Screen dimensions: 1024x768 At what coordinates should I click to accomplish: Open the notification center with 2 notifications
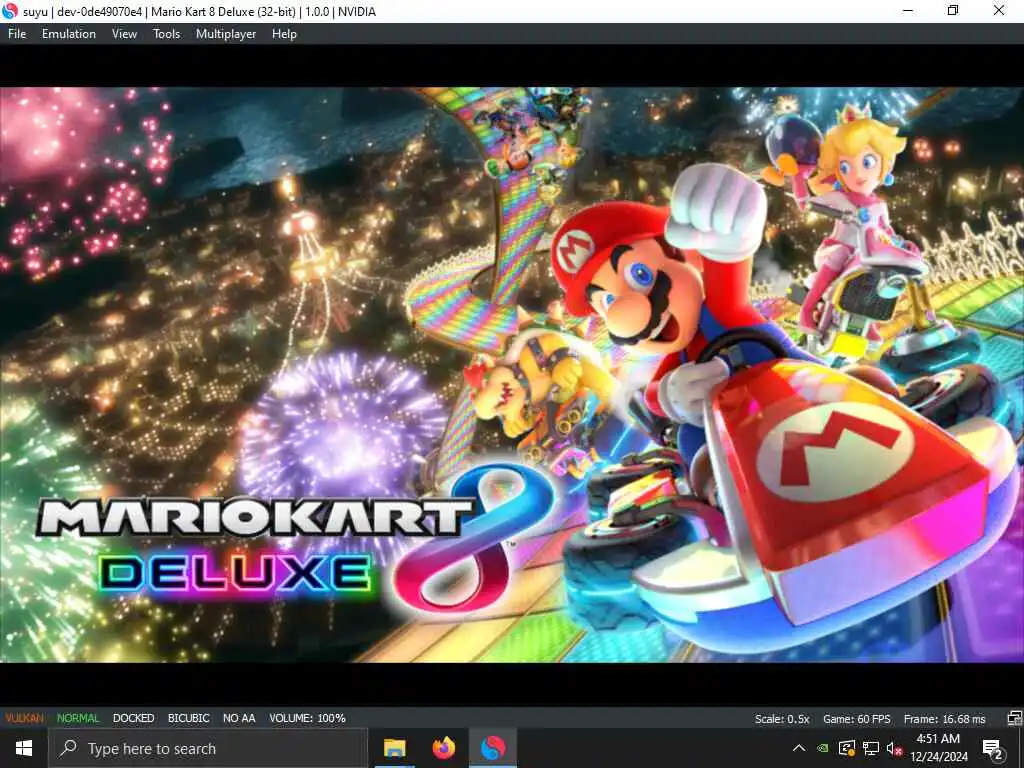(x=992, y=748)
